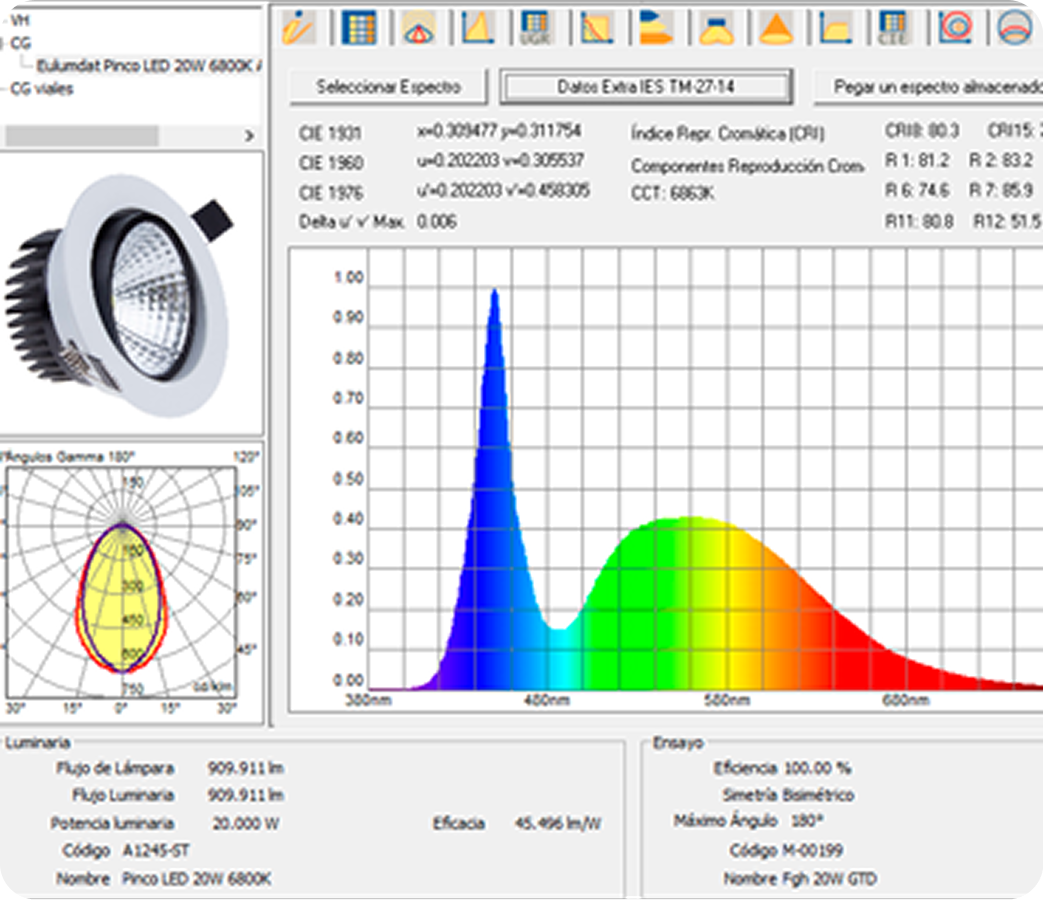Viewport: 1044px width, 900px height.
Task: Click the Datos Extra IES TM-27-14 button
Action: point(646,87)
